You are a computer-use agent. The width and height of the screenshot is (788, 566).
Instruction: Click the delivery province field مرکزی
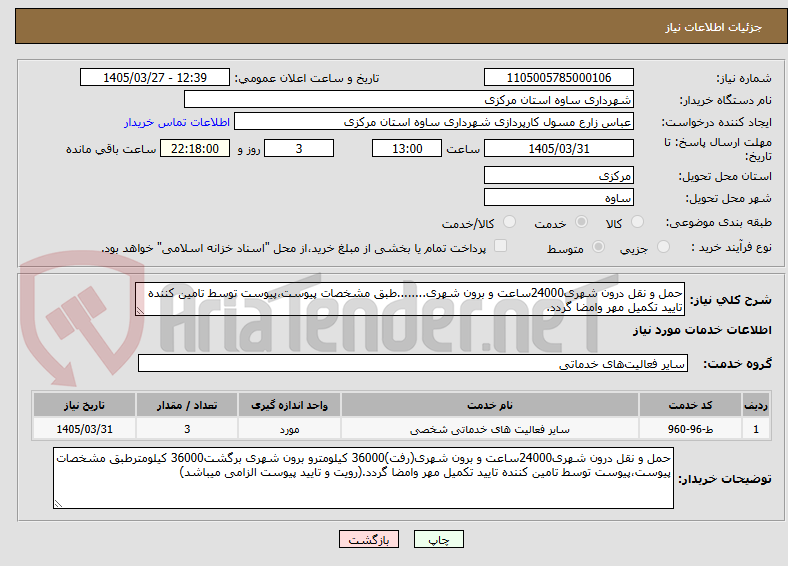pyautogui.click(x=558, y=175)
